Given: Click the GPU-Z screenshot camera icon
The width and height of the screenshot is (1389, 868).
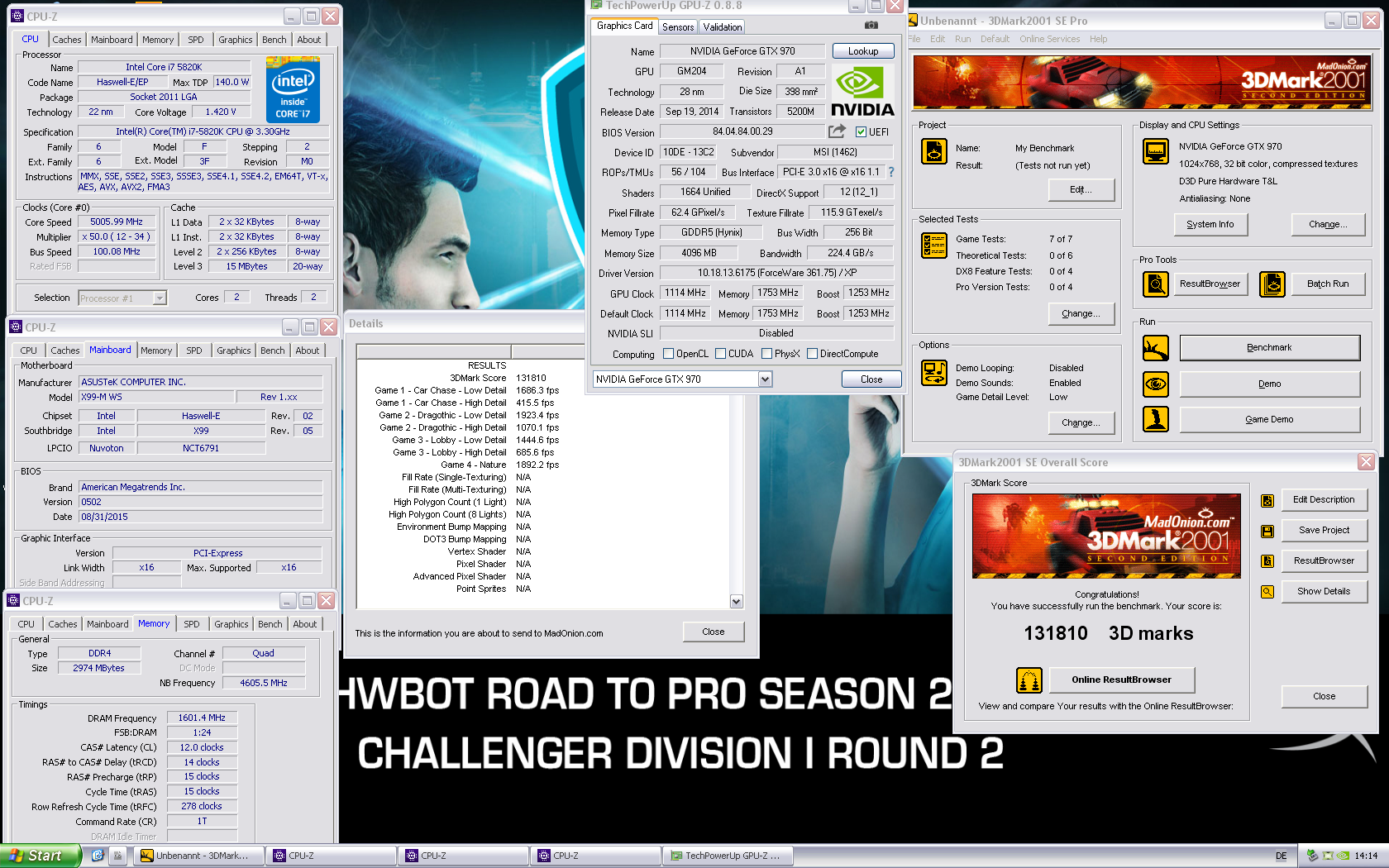Looking at the screenshot, I should [871, 26].
